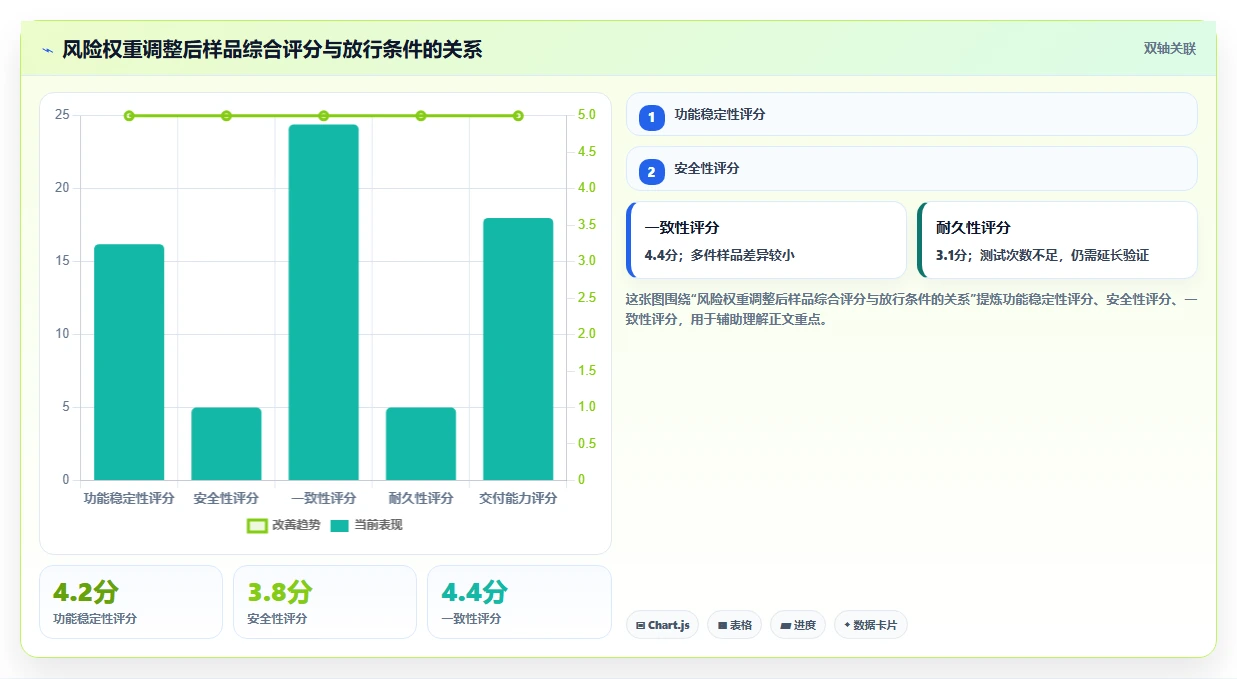Open the 耐久性评分 detail card
The height and width of the screenshot is (679, 1237).
click(1057, 240)
